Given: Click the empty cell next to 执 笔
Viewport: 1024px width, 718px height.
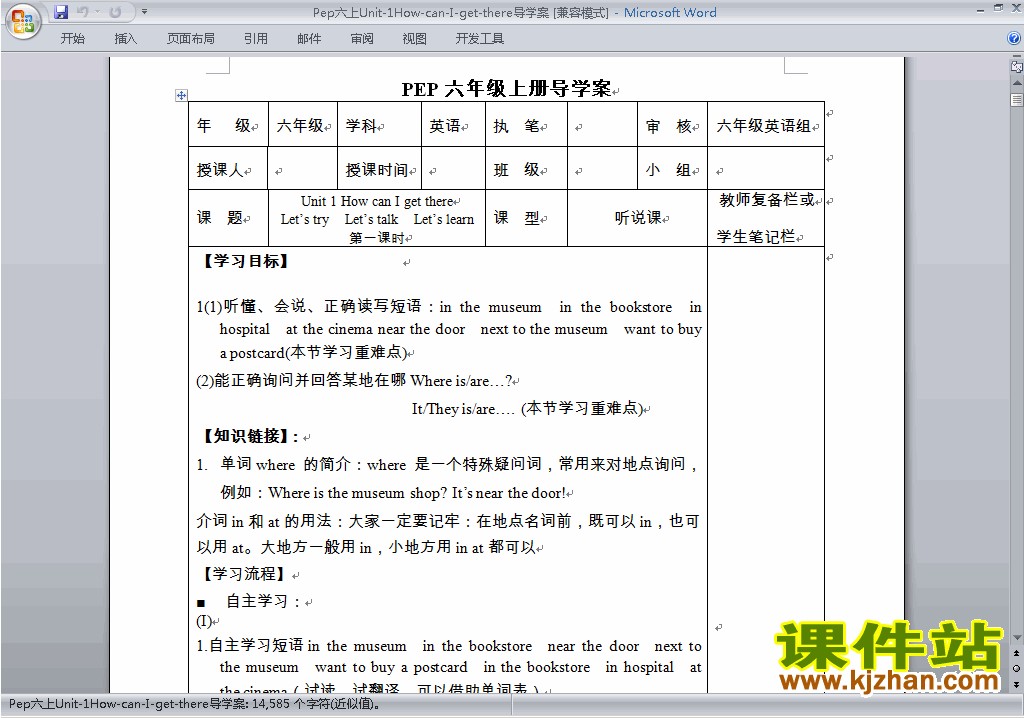Looking at the screenshot, I should click(x=602, y=124).
